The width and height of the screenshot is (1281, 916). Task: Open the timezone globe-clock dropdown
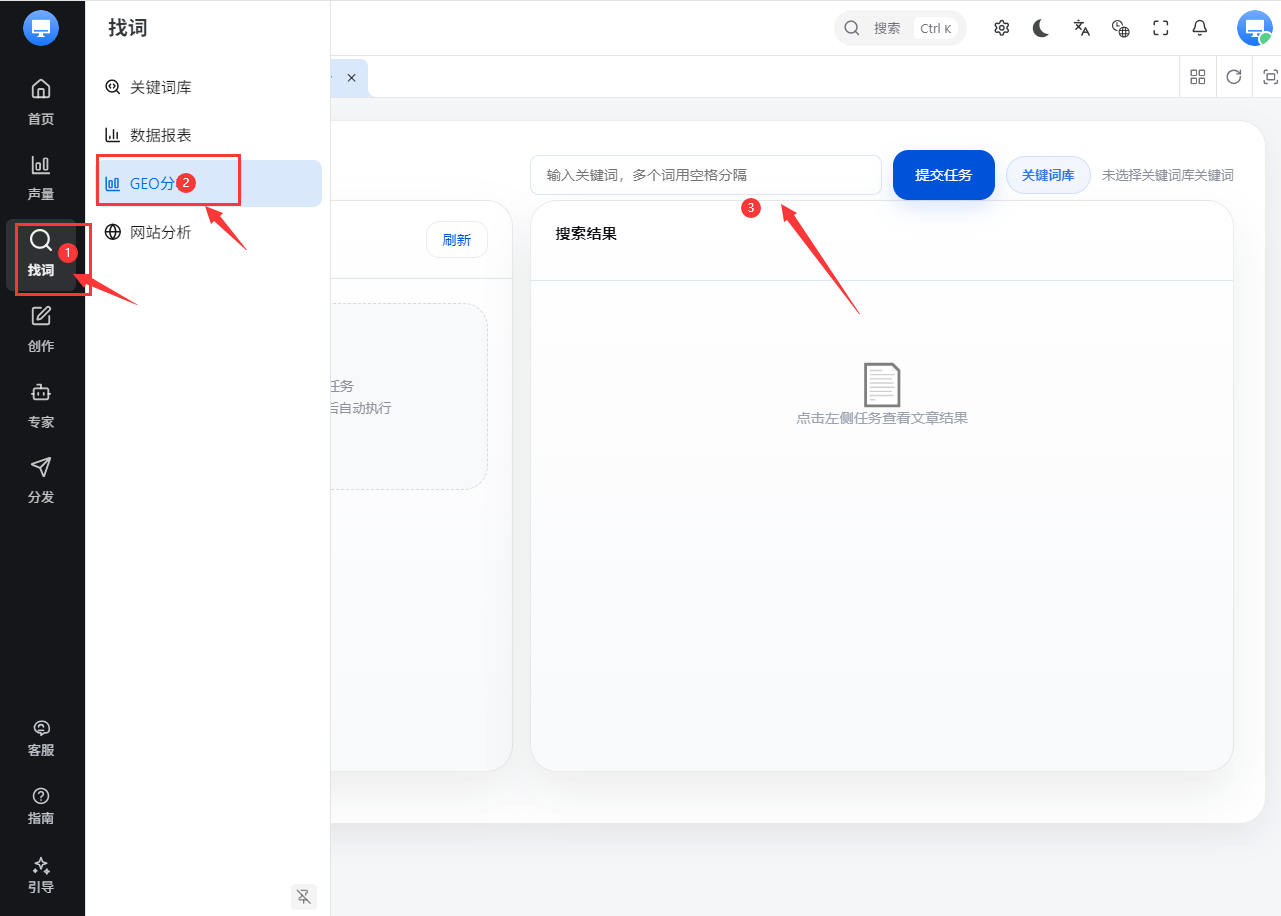click(x=1121, y=28)
